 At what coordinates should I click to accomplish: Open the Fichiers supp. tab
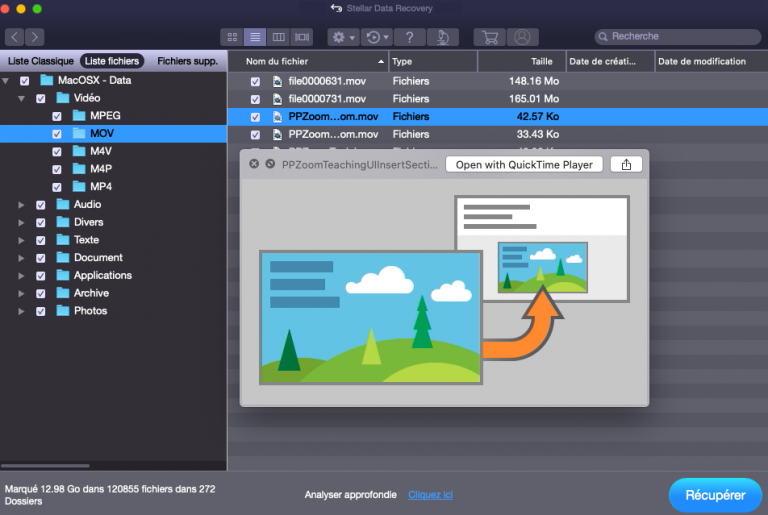pos(187,61)
